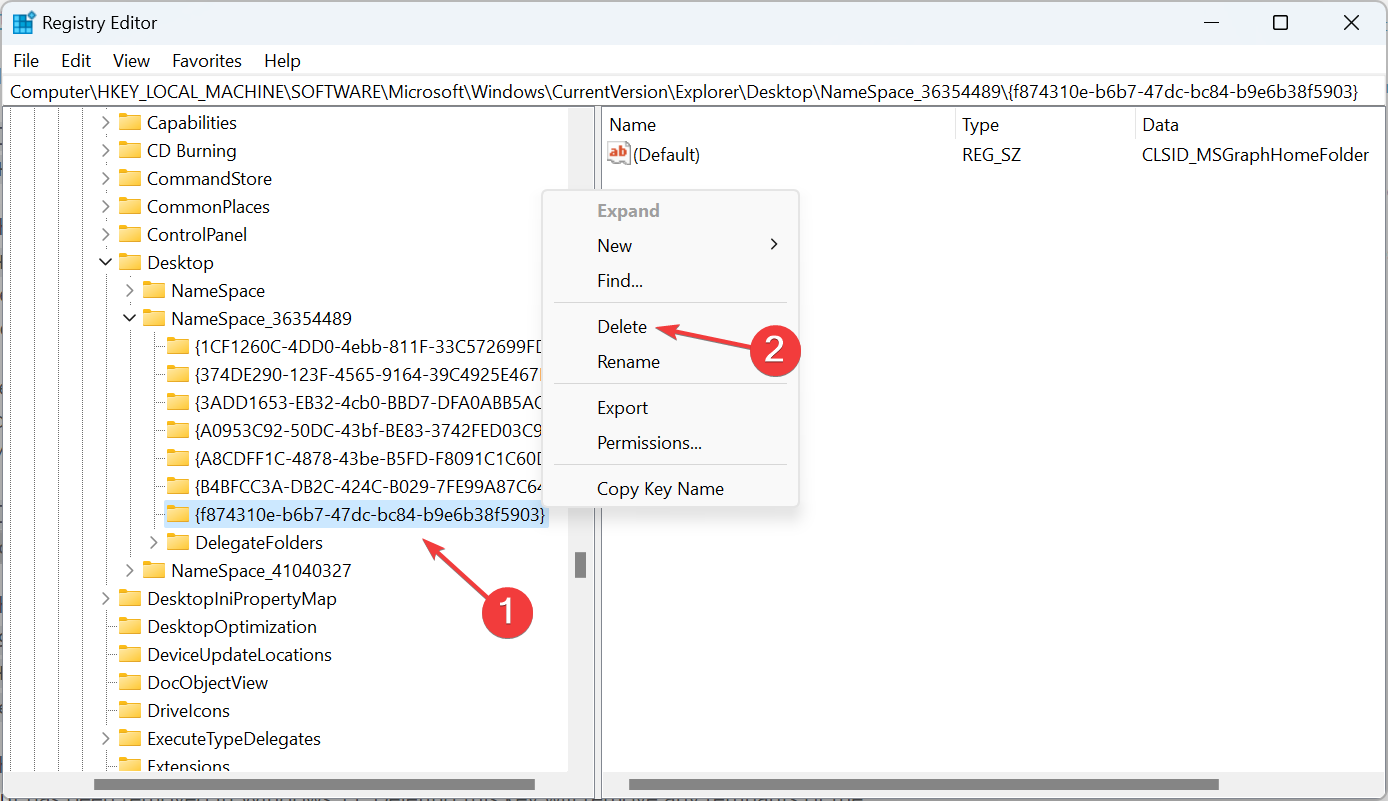This screenshot has width=1388, height=801.
Task: Click the DocObjectView folder icon
Action: 130,683
